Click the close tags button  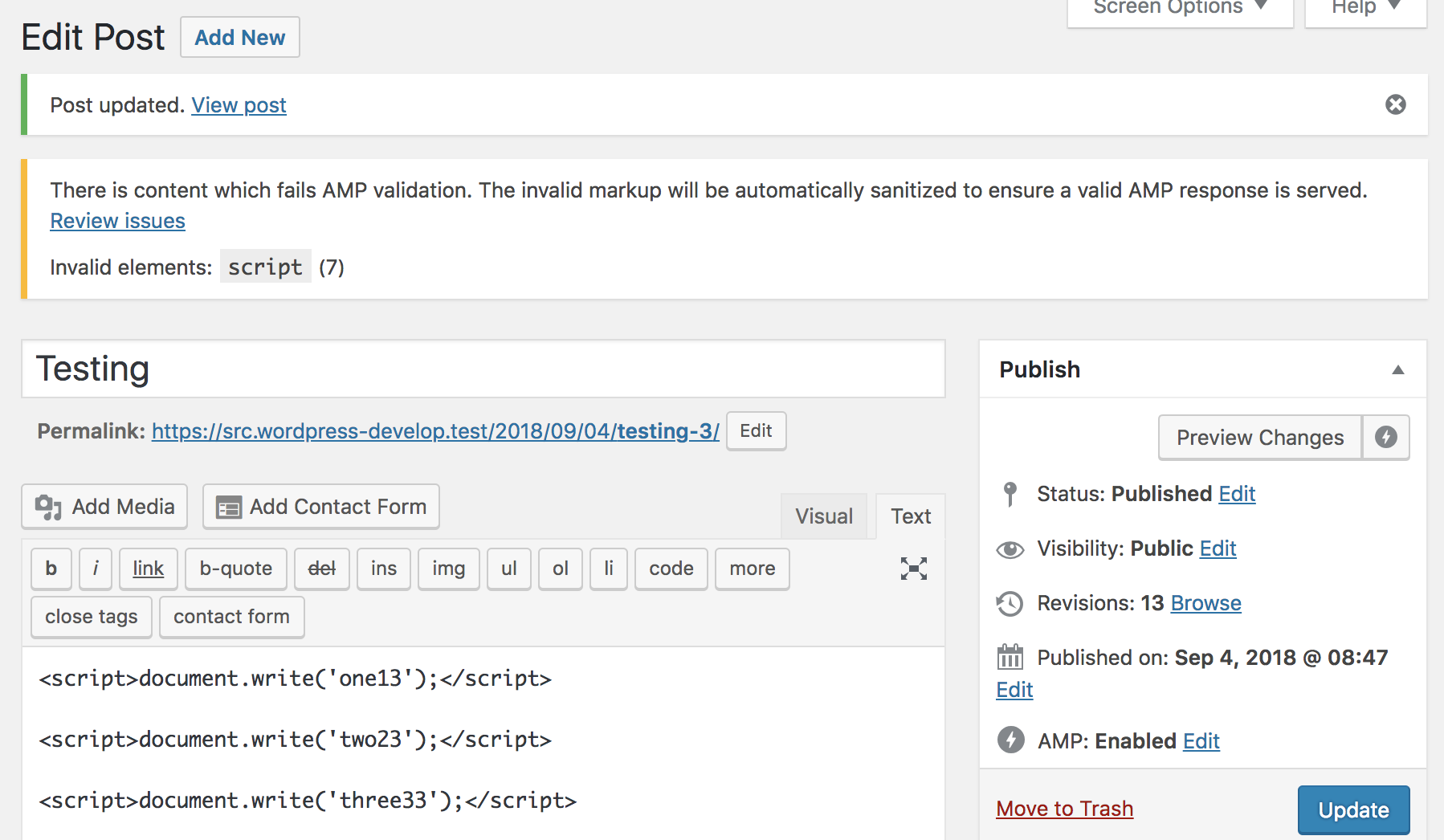pos(92,617)
